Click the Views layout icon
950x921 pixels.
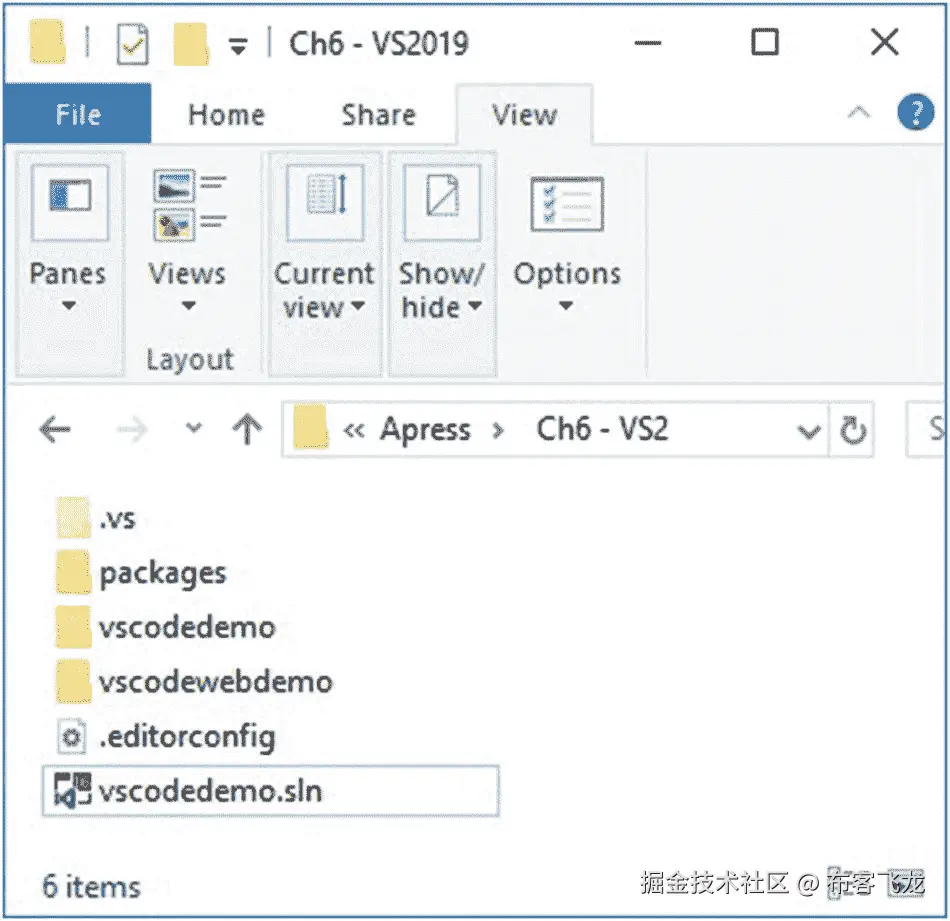click(188, 205)
